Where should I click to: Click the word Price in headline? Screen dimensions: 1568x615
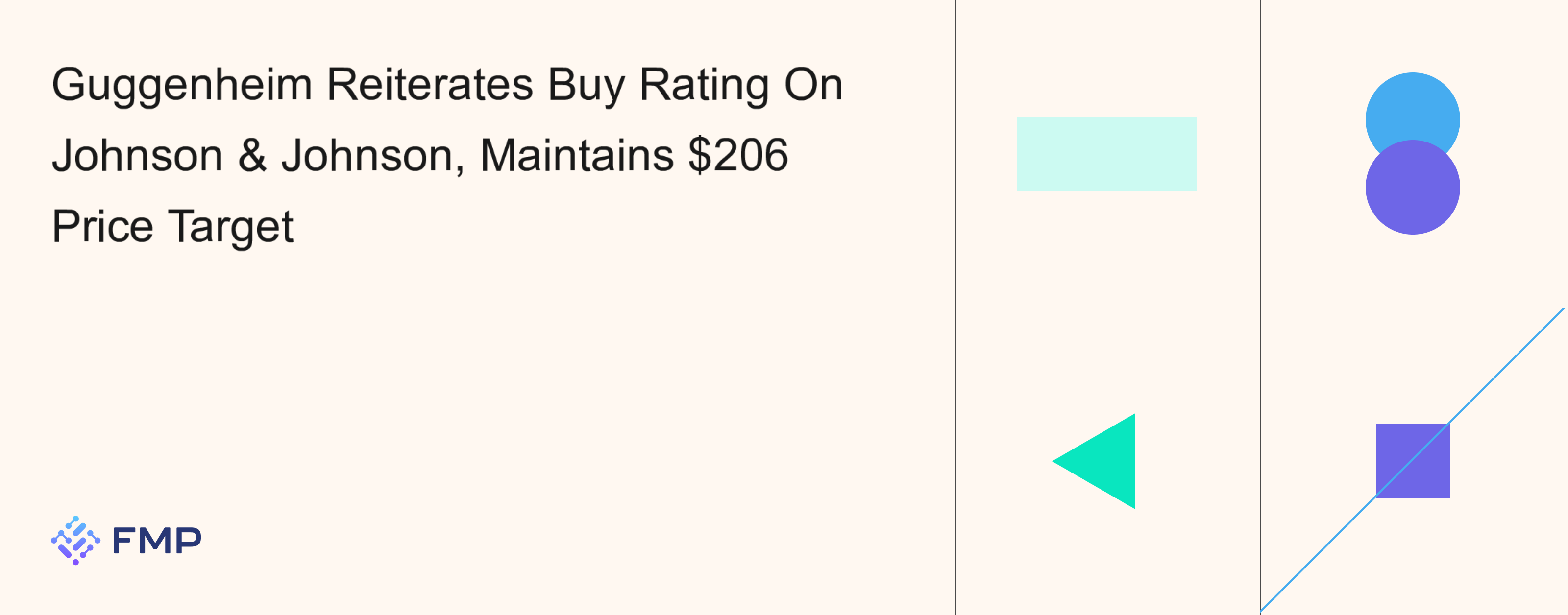click(102, 226)
